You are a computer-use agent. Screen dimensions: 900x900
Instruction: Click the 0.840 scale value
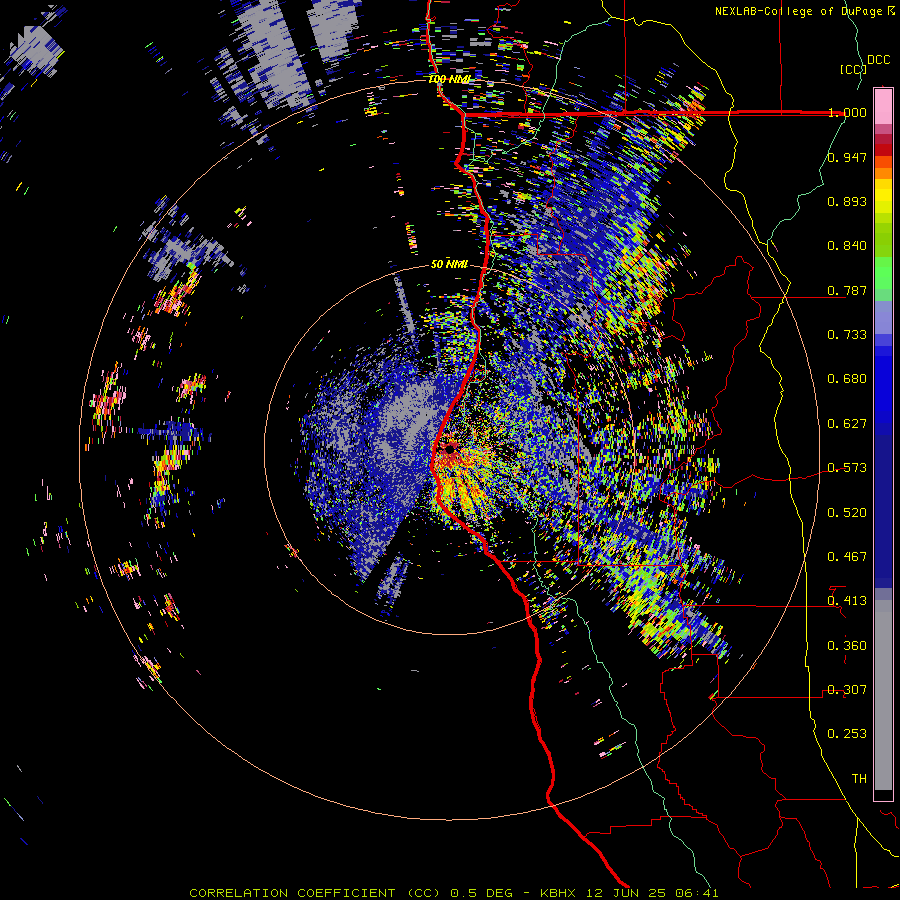point(847,246)
